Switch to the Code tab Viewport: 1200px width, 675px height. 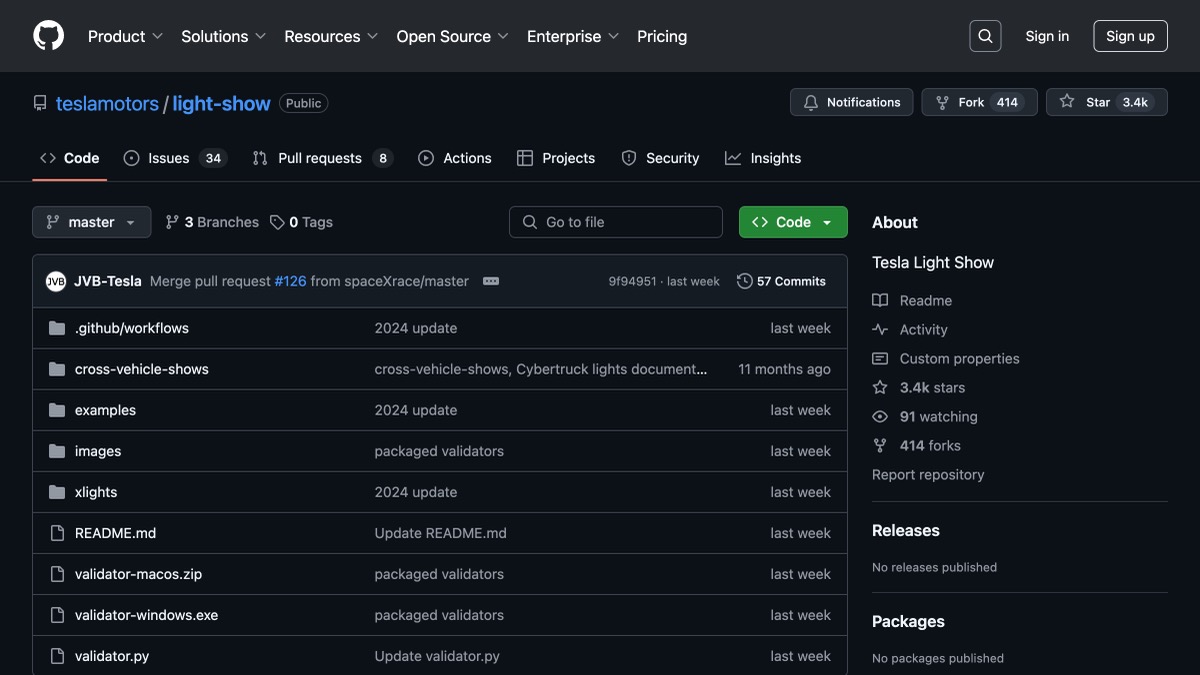coord(70,158)
